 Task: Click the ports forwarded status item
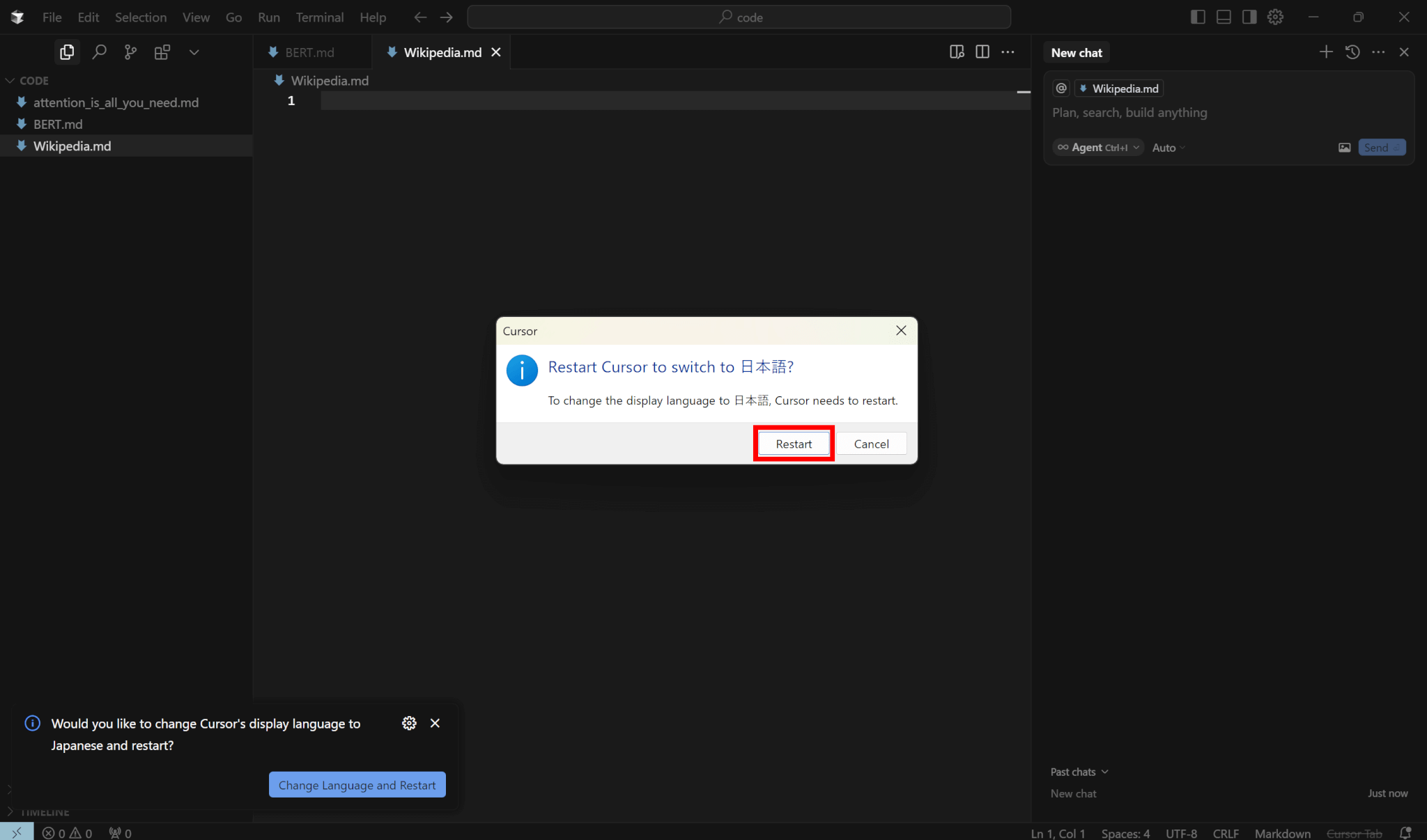(x=121, y=833)
